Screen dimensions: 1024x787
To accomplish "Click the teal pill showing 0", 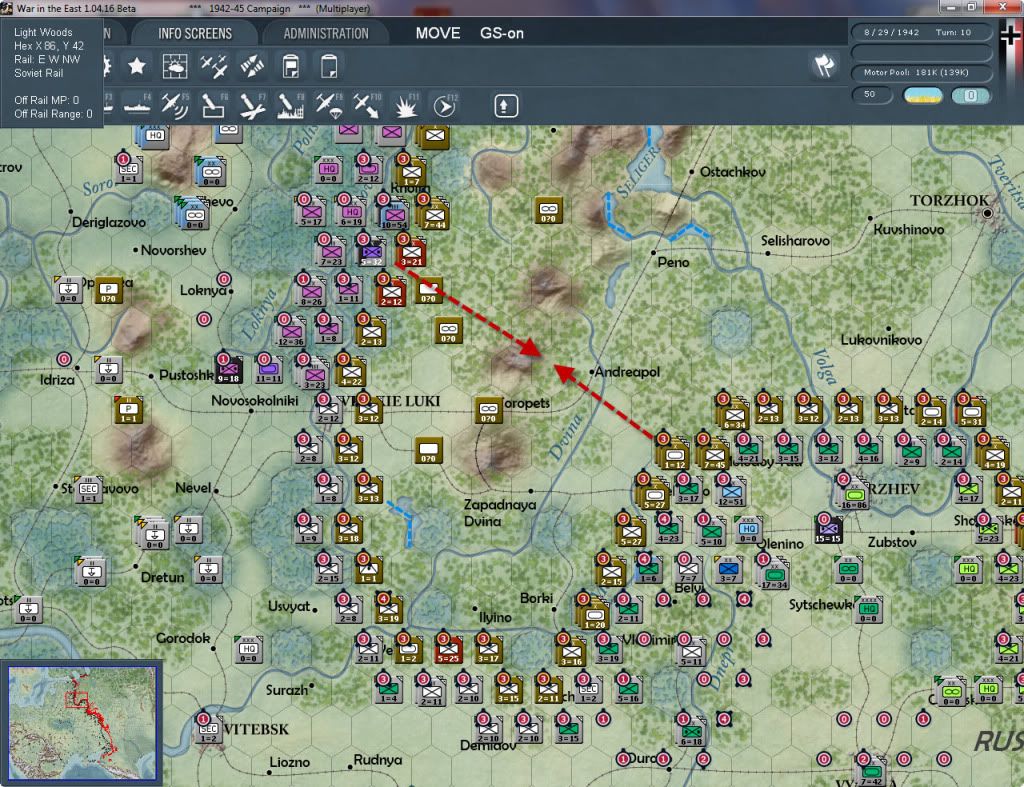I will coord(970,95).
